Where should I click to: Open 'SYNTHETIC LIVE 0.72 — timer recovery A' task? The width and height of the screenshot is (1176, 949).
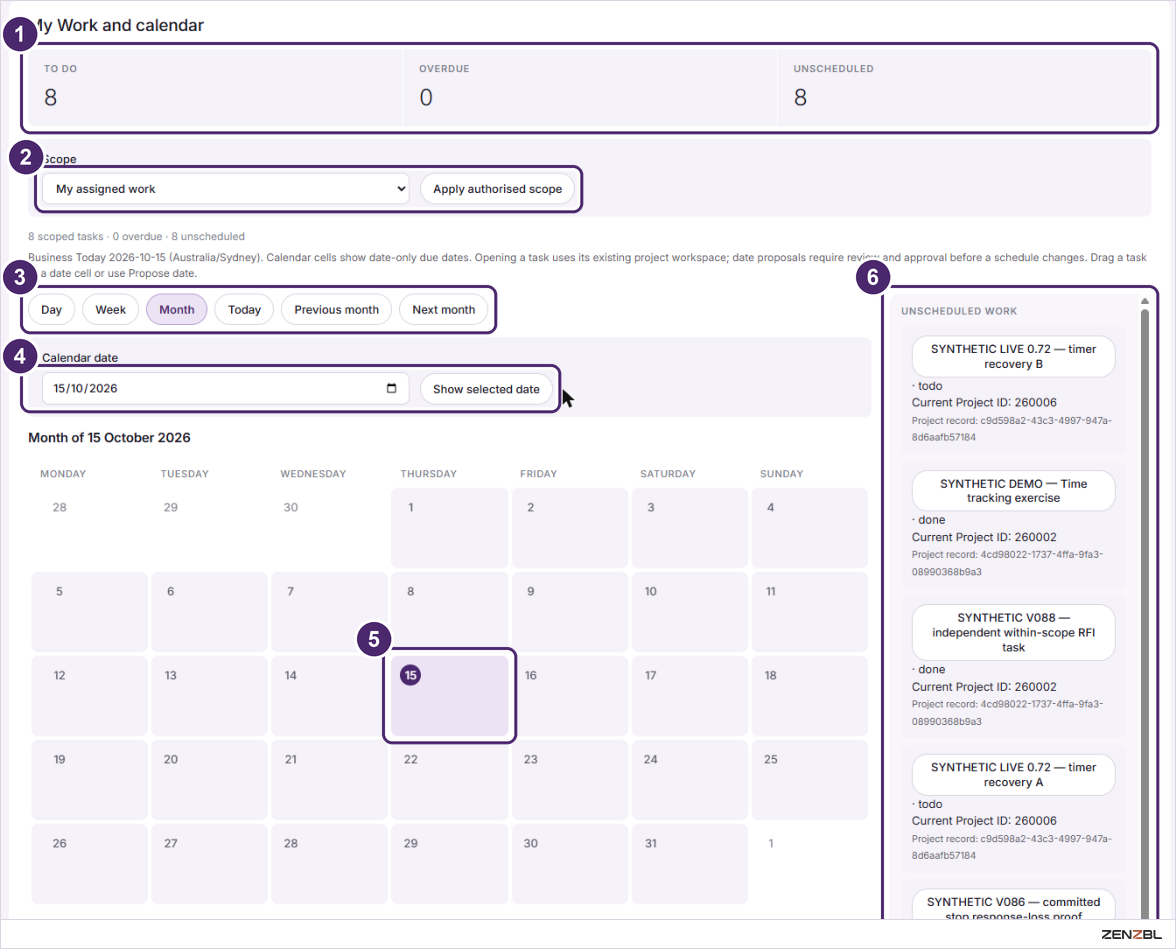(1013, 774)
